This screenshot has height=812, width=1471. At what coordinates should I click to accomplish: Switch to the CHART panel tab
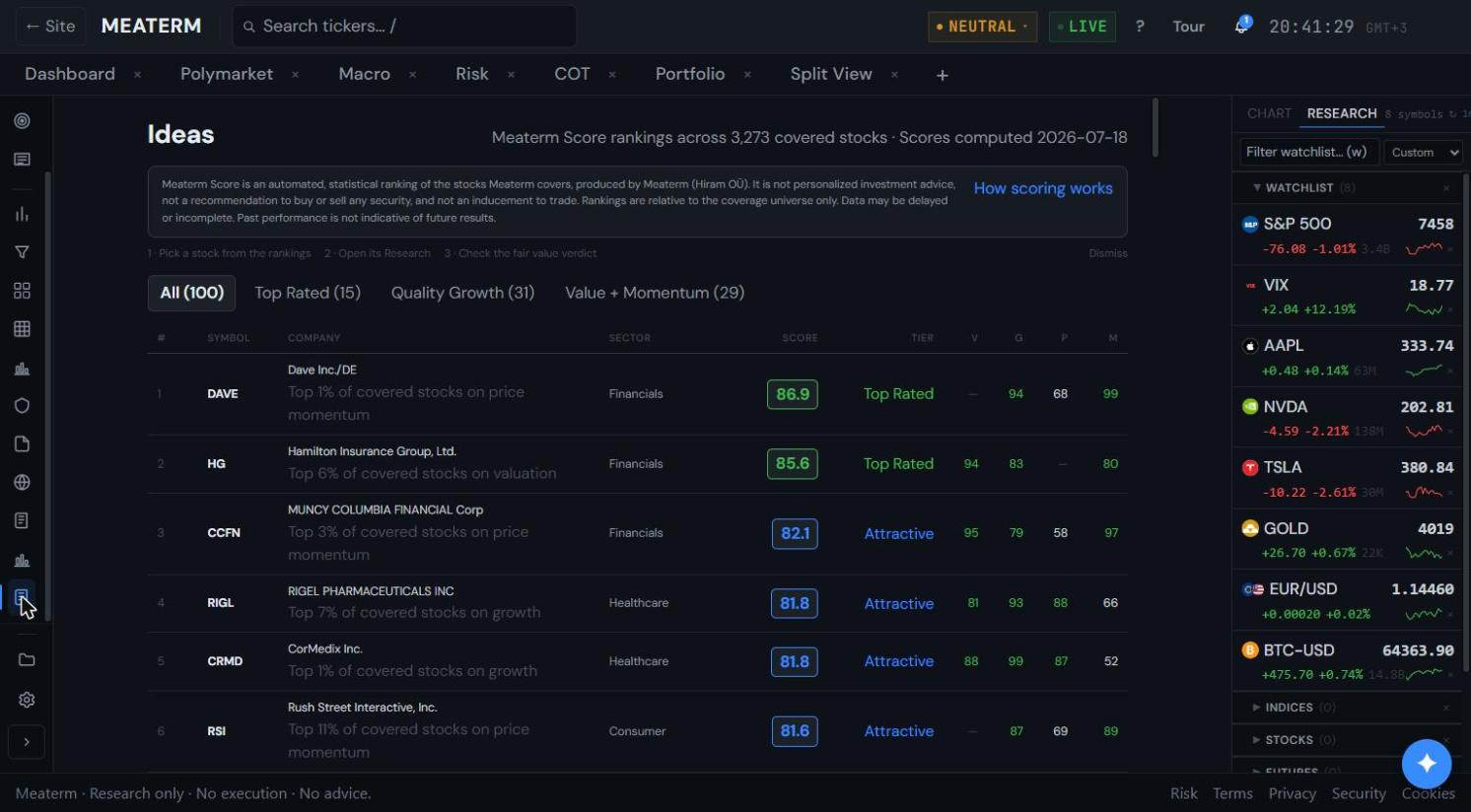[x=1269, y=113]
